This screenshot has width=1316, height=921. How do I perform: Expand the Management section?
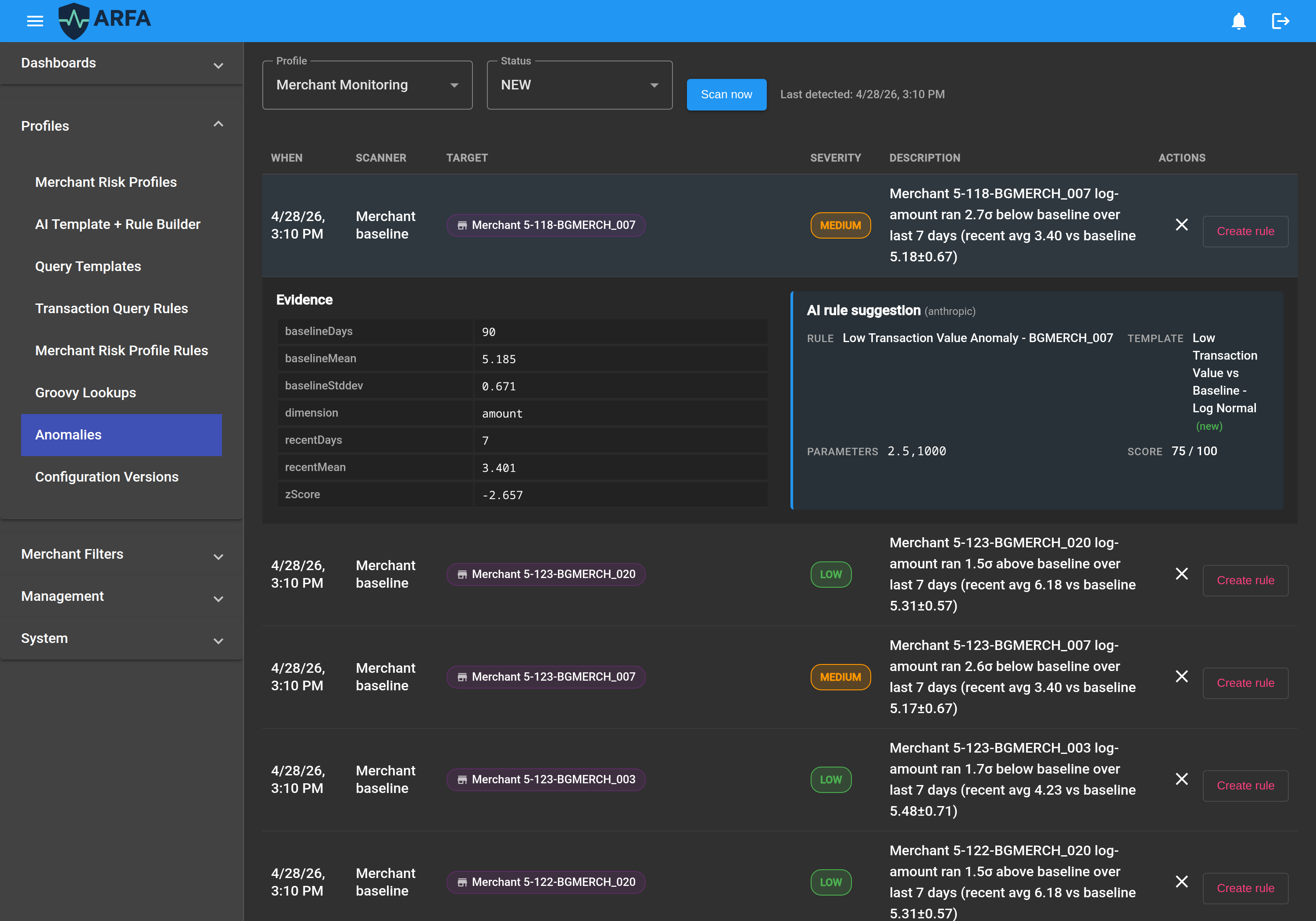click(x=122, y=596)
